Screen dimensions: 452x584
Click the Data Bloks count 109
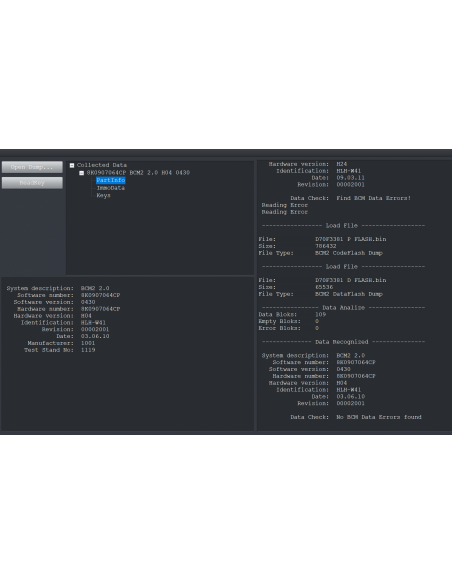pyautogui.click(x=320, y=314)
